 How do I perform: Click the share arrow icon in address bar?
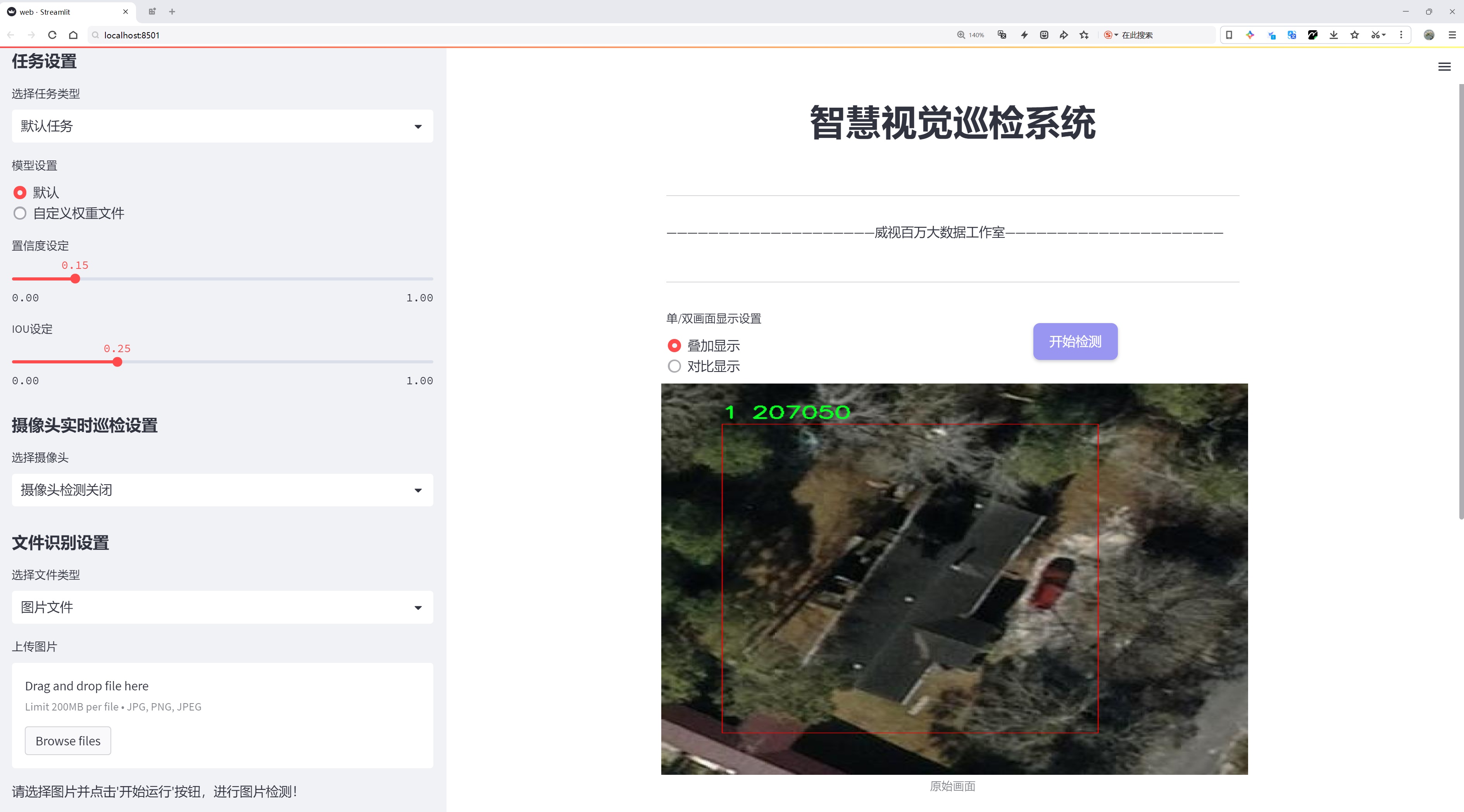(1063, 35)
